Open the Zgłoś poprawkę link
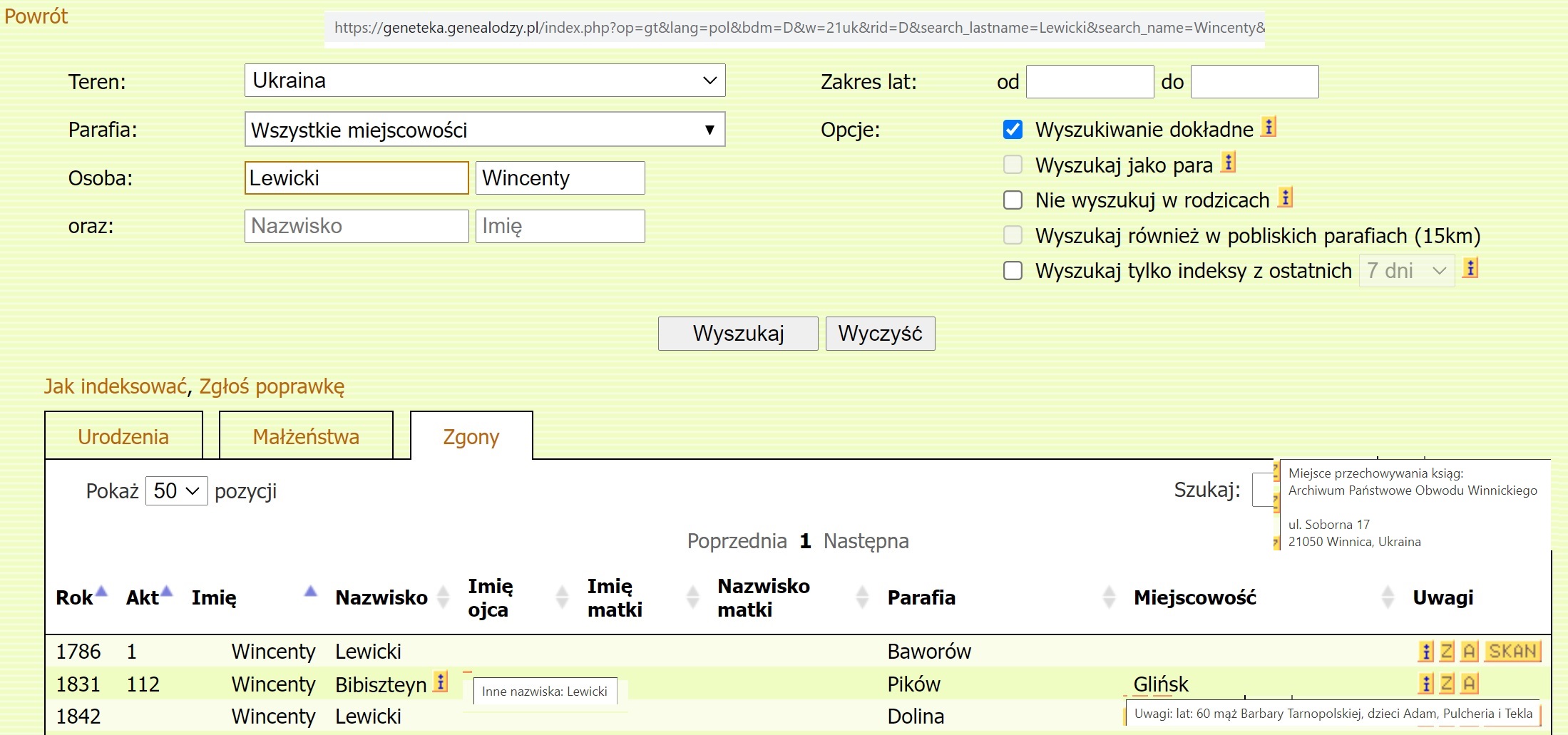 coord(272,386)
